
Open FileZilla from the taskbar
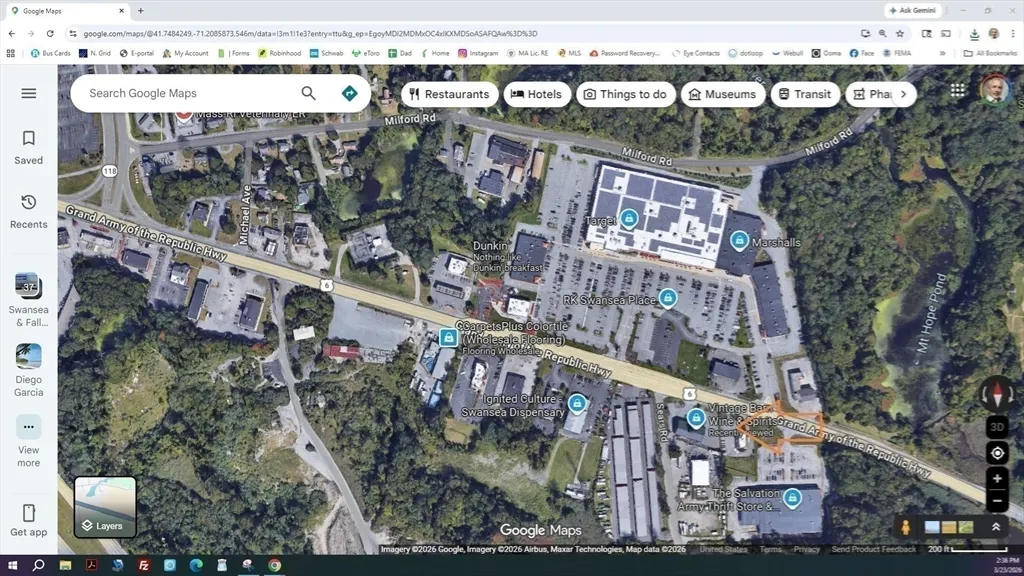point(144,565)
